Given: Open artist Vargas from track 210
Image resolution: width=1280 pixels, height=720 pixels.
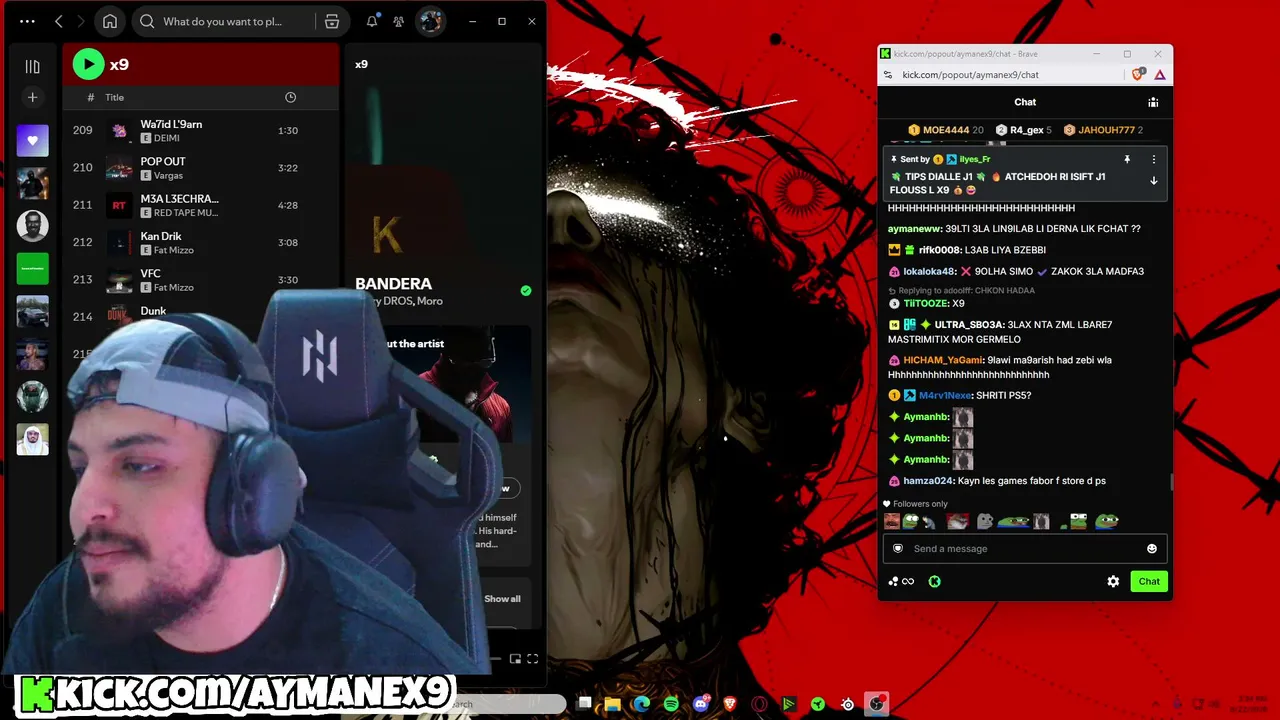Looking at the screenshot, I should (168, 175).
